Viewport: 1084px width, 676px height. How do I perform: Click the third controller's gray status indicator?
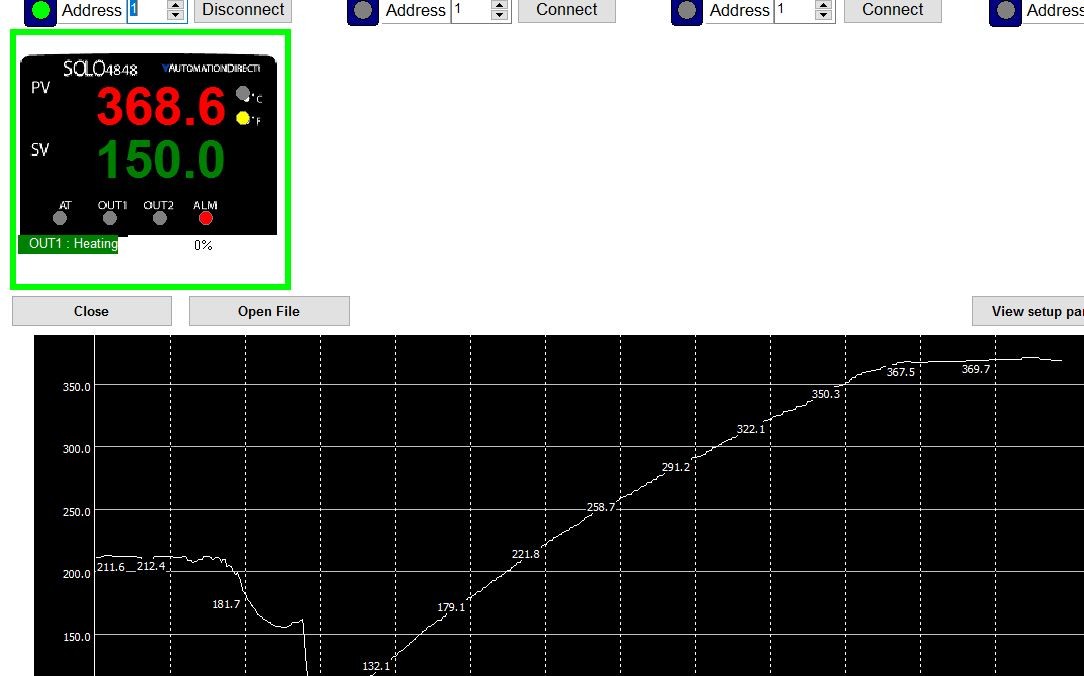pos(687,10)
